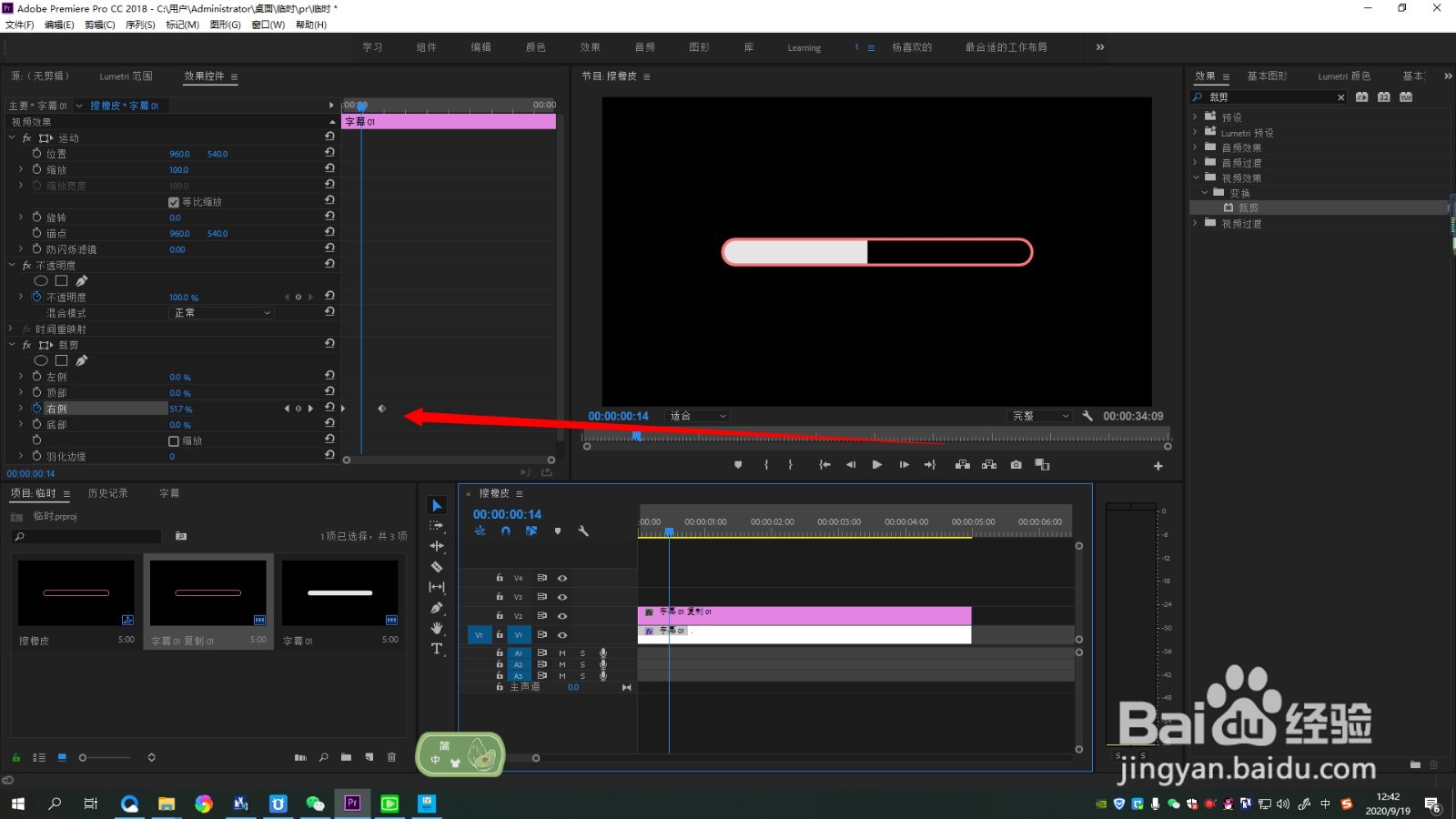The height and width of the screenshot is (819, 1456).
Task: Open the blend mode dropdown
Action: [222, 313]
